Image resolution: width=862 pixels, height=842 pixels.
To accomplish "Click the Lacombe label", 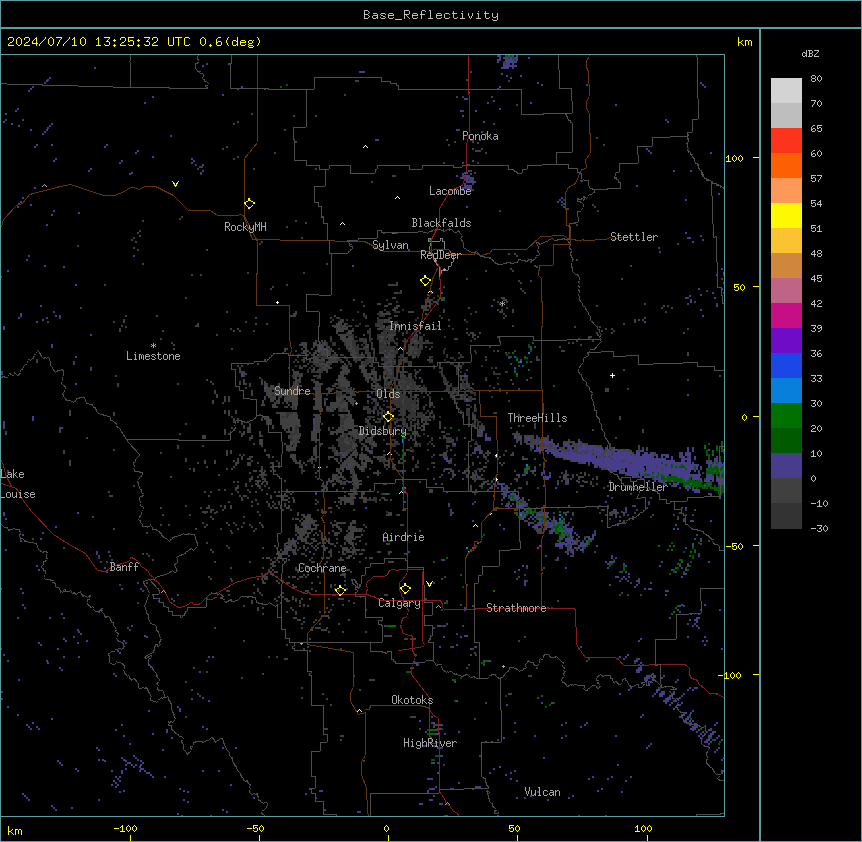I will (x=450, y=191).
